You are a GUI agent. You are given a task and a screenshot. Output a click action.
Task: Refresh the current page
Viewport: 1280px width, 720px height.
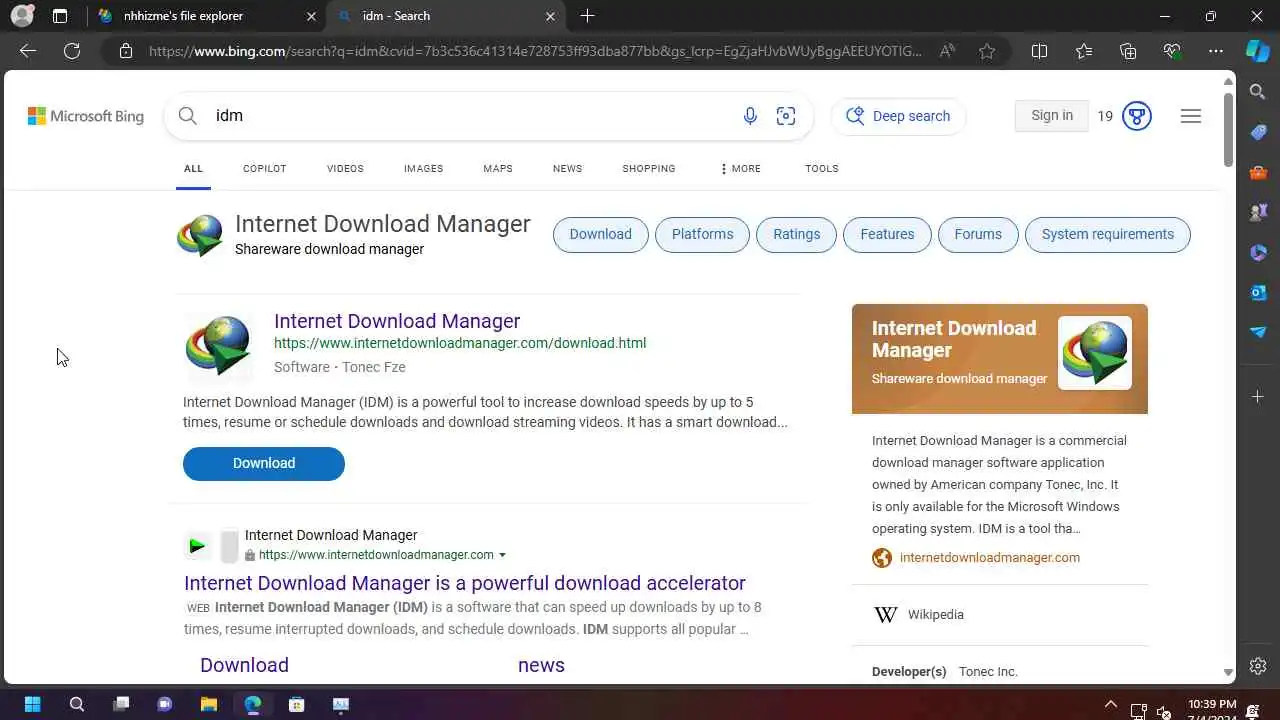72,51
